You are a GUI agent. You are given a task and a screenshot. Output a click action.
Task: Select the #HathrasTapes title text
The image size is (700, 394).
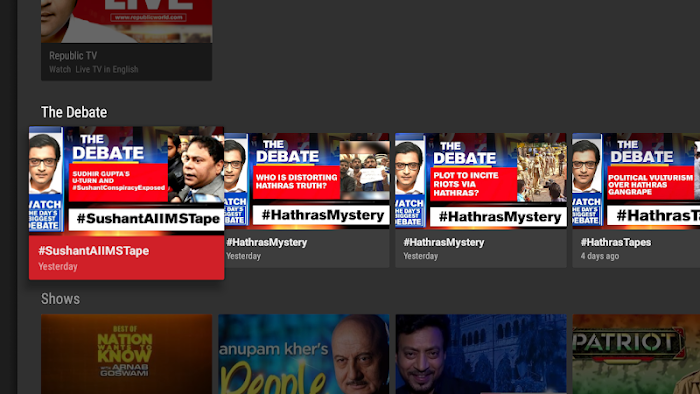[616, 242]
